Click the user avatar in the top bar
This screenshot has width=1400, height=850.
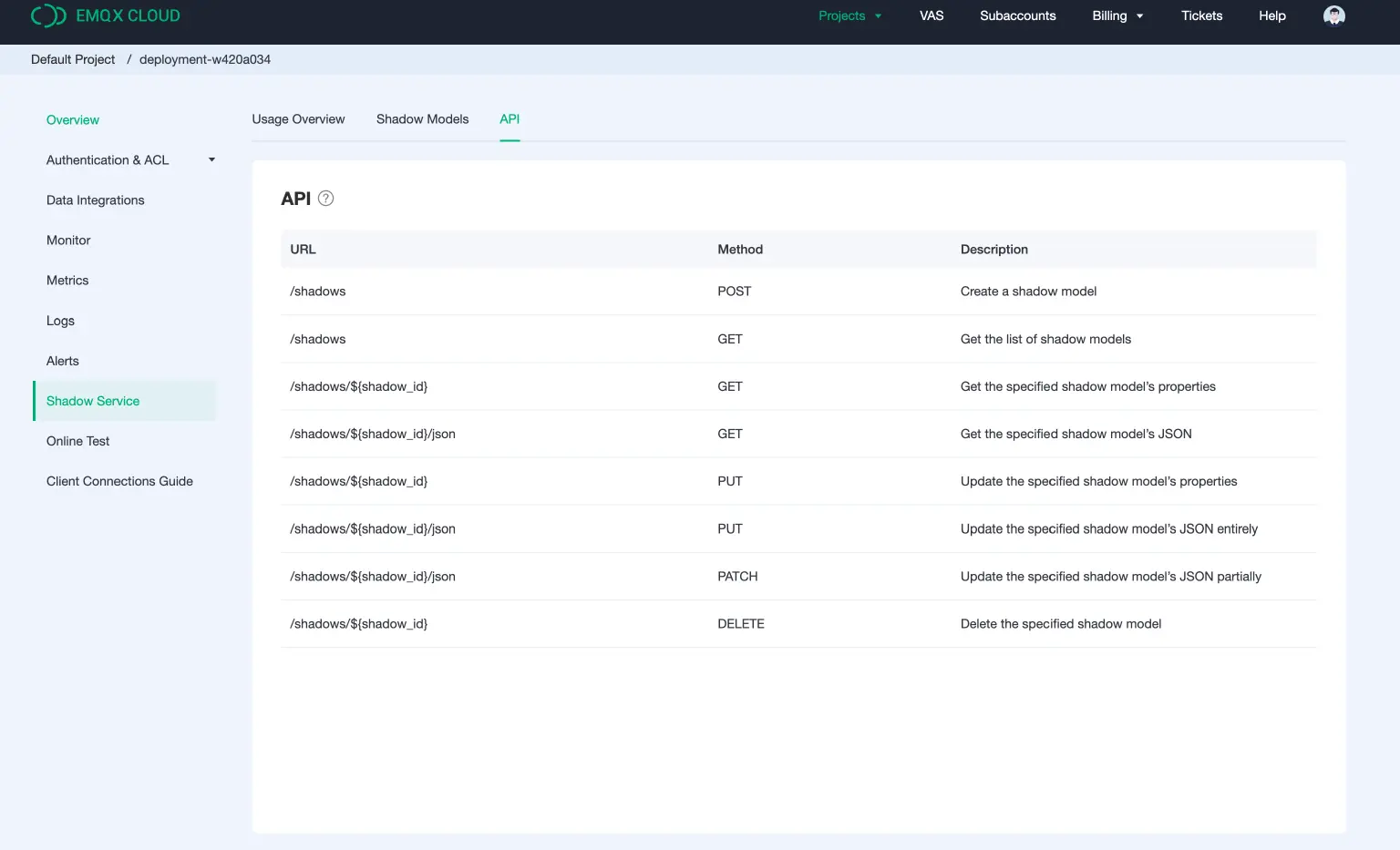pos(1333,15)
